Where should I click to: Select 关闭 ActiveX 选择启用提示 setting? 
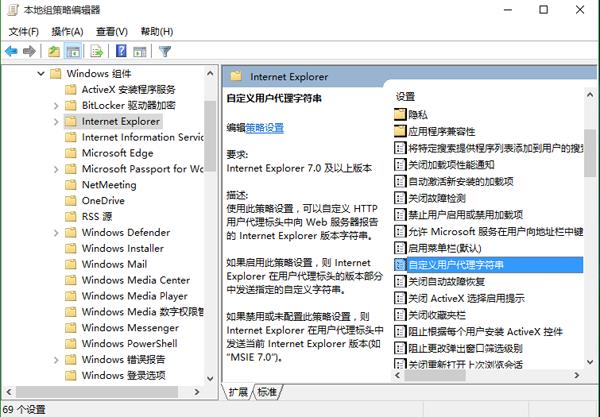[x=466, y=298]
